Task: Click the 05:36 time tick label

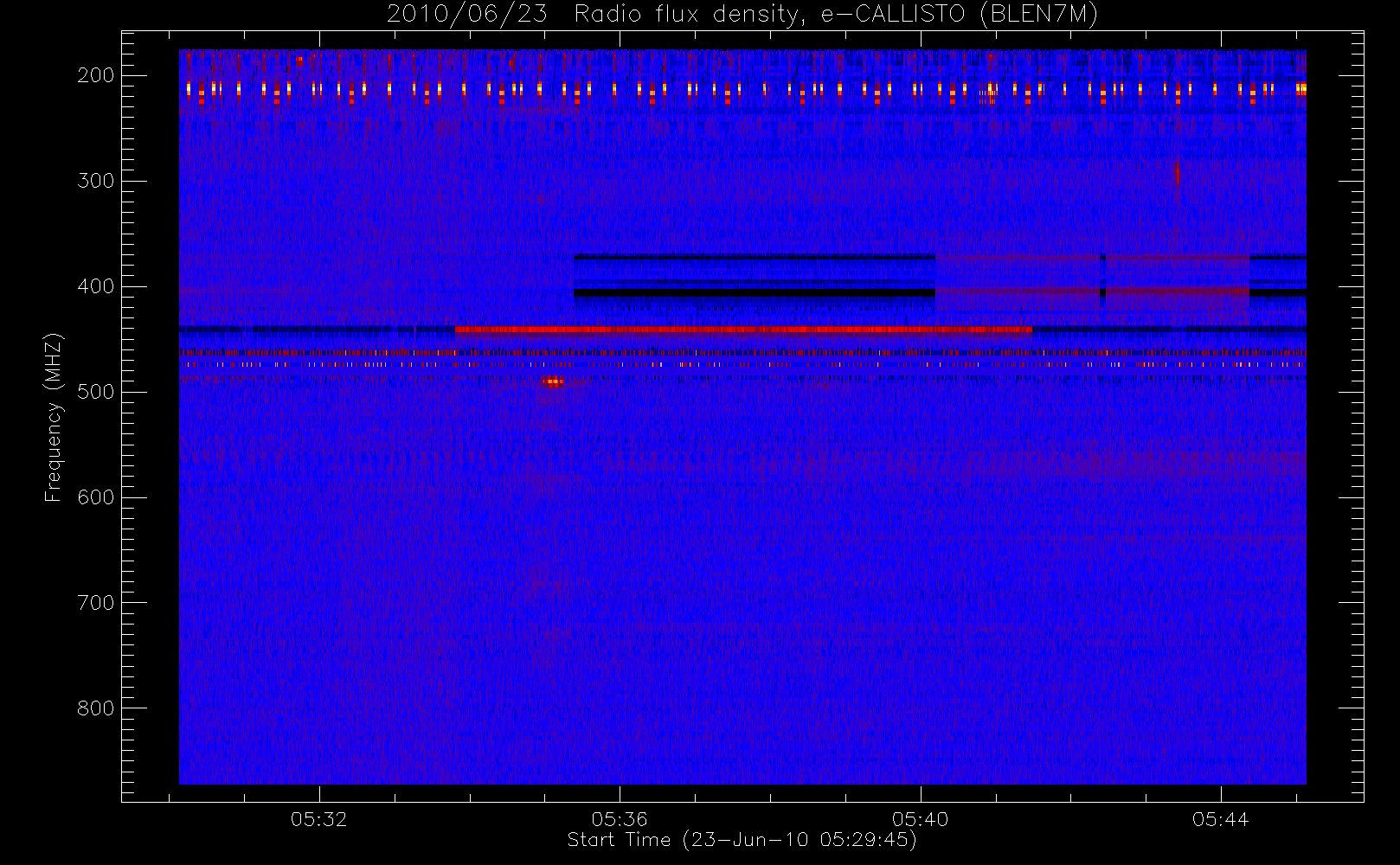Action: pos(620,819)
